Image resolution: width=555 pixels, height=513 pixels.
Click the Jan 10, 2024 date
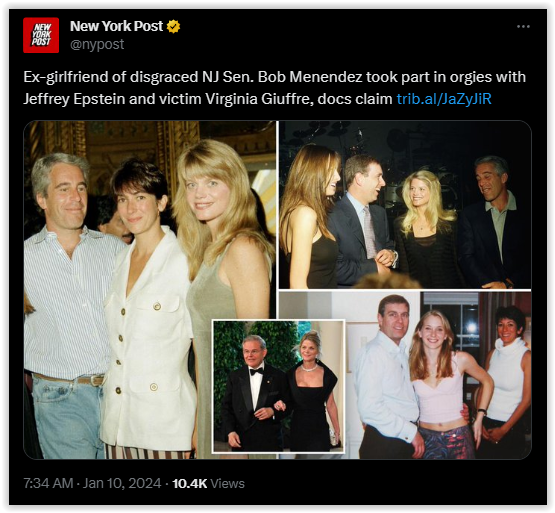(x=122, y=483)
